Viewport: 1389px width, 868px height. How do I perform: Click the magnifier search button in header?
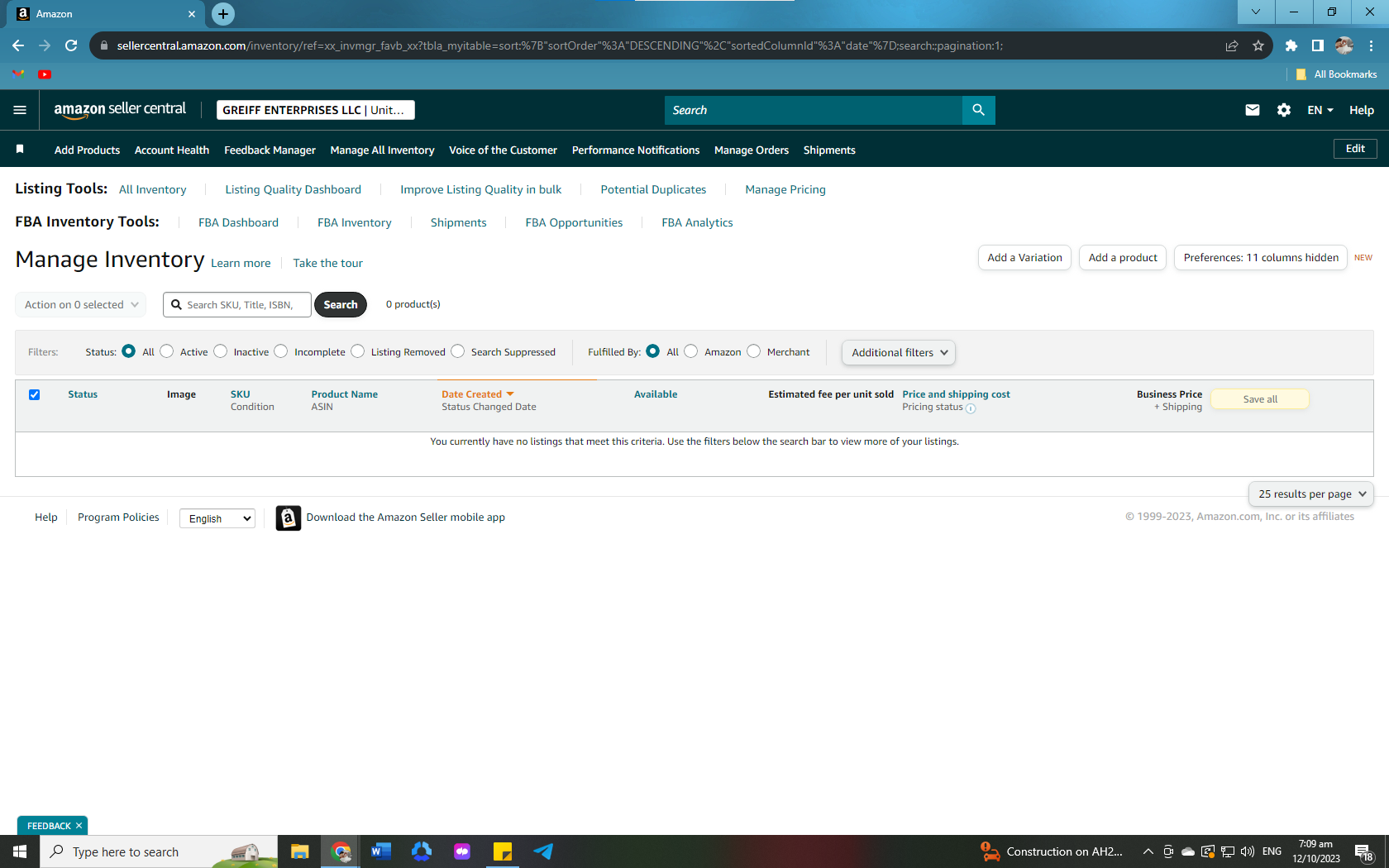pos(978,110)
